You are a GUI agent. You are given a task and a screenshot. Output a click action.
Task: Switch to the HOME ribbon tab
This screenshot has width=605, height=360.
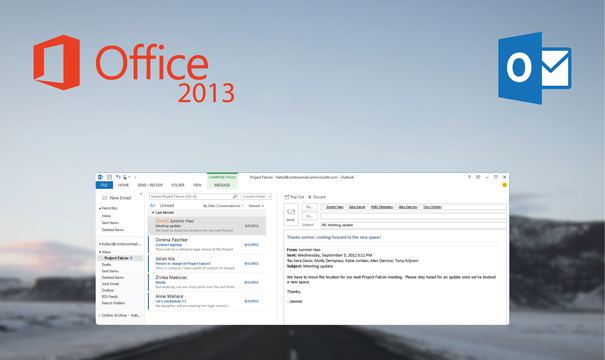pyautogui.click(x=123, y=185)
